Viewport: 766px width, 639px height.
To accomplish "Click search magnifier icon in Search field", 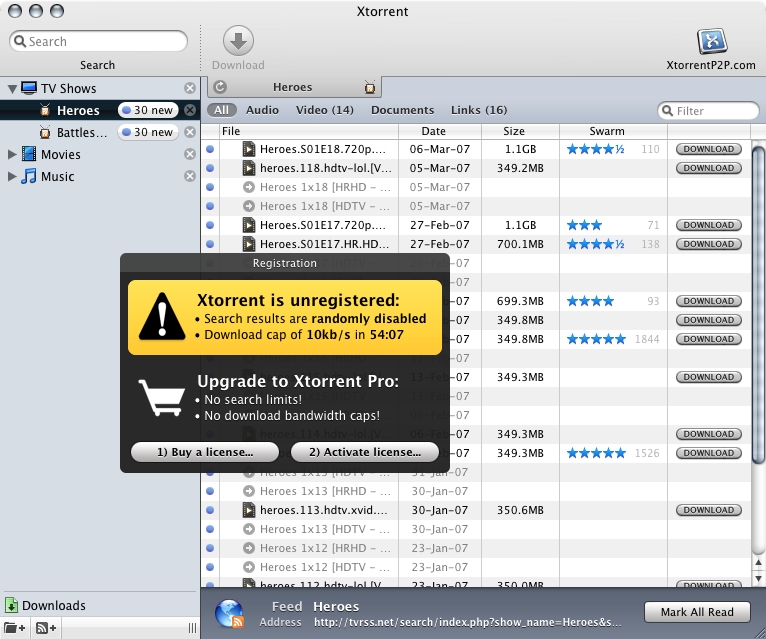I will pyautogui.click(x=20, y=41).
